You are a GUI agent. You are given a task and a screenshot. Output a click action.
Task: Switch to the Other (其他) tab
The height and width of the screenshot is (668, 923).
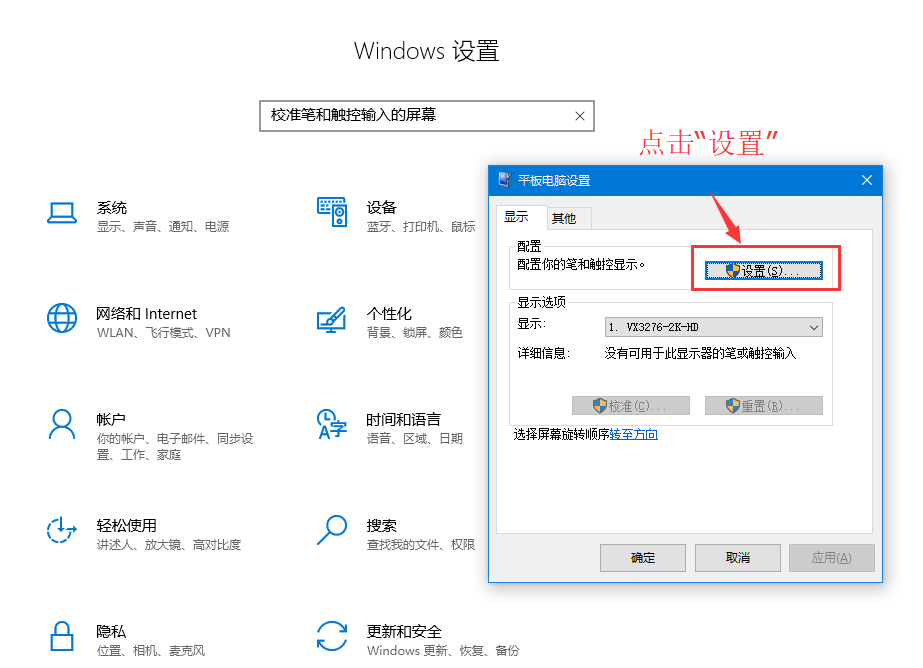point(564,218)
